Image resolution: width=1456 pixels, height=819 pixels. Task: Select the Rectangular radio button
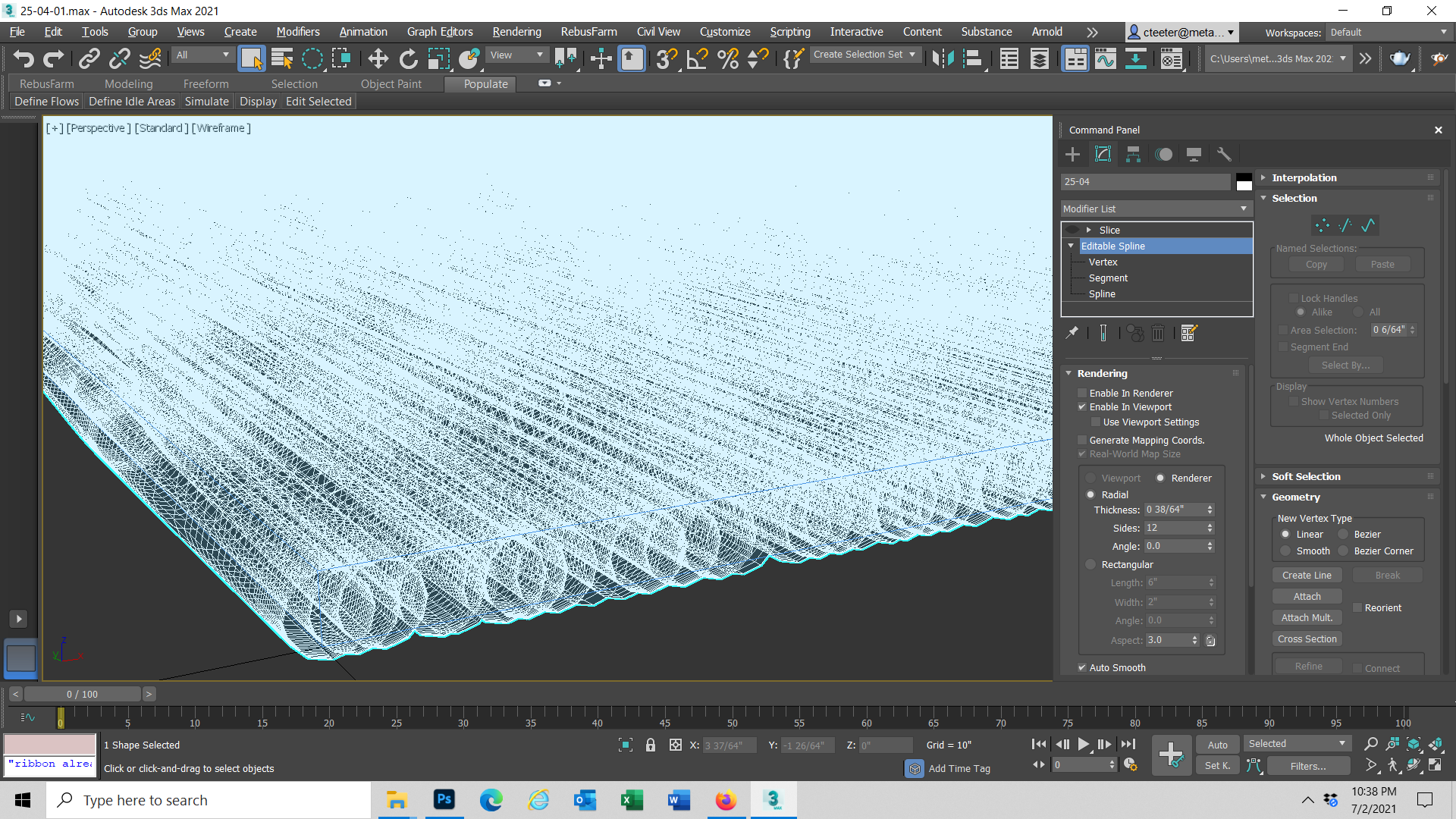click(x=1091, y=564)
